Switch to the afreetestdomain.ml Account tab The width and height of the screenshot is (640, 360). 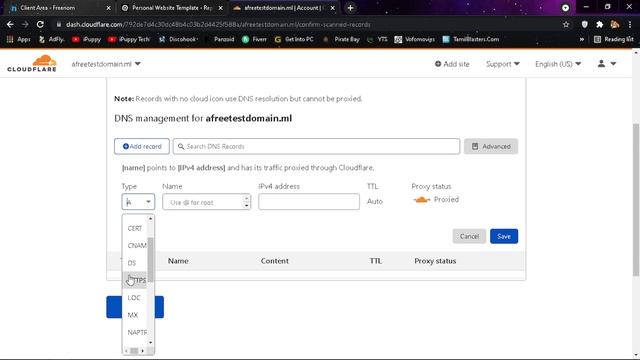[284, 8]
